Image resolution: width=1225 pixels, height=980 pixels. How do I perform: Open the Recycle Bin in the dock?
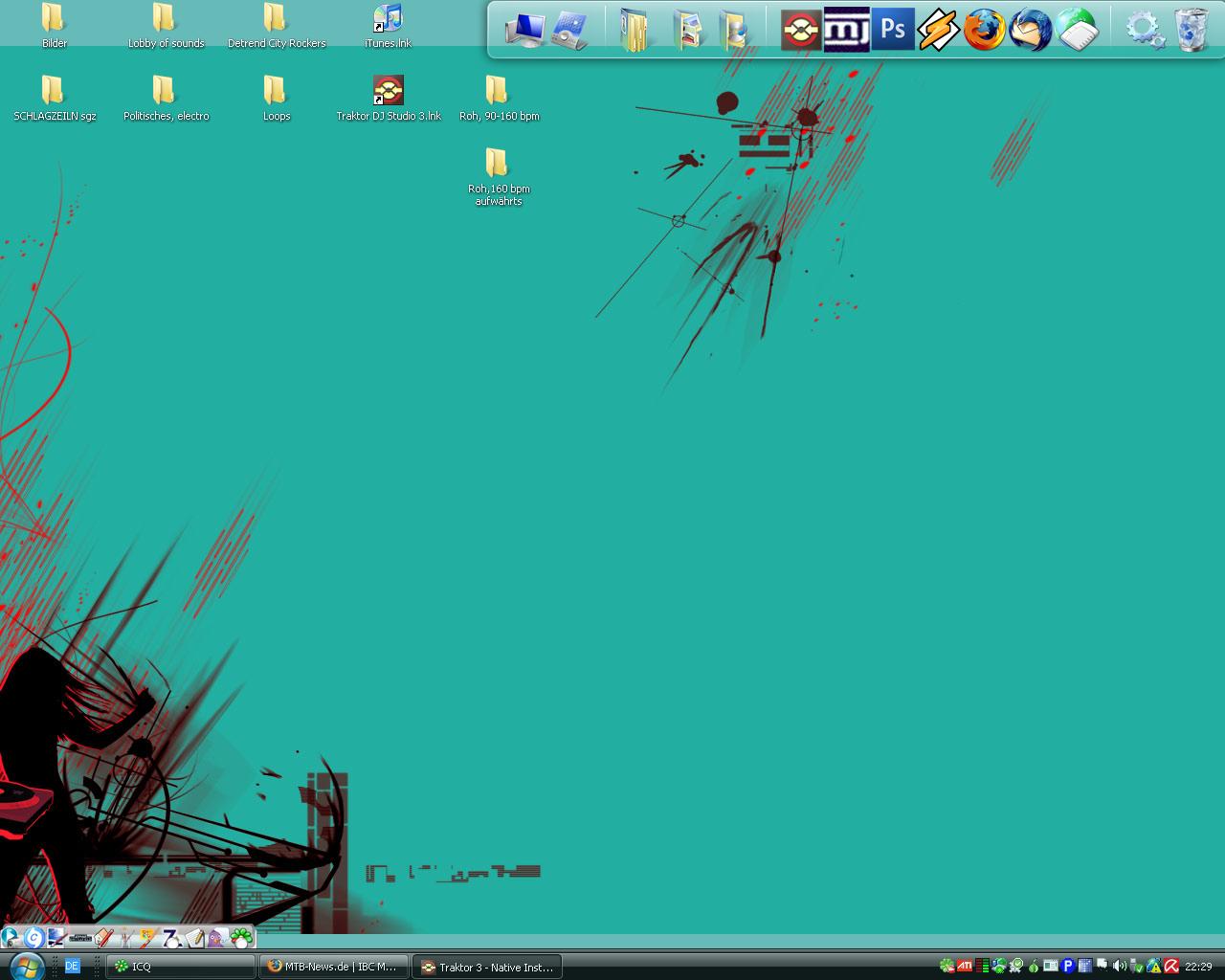tap(1192, 30)
